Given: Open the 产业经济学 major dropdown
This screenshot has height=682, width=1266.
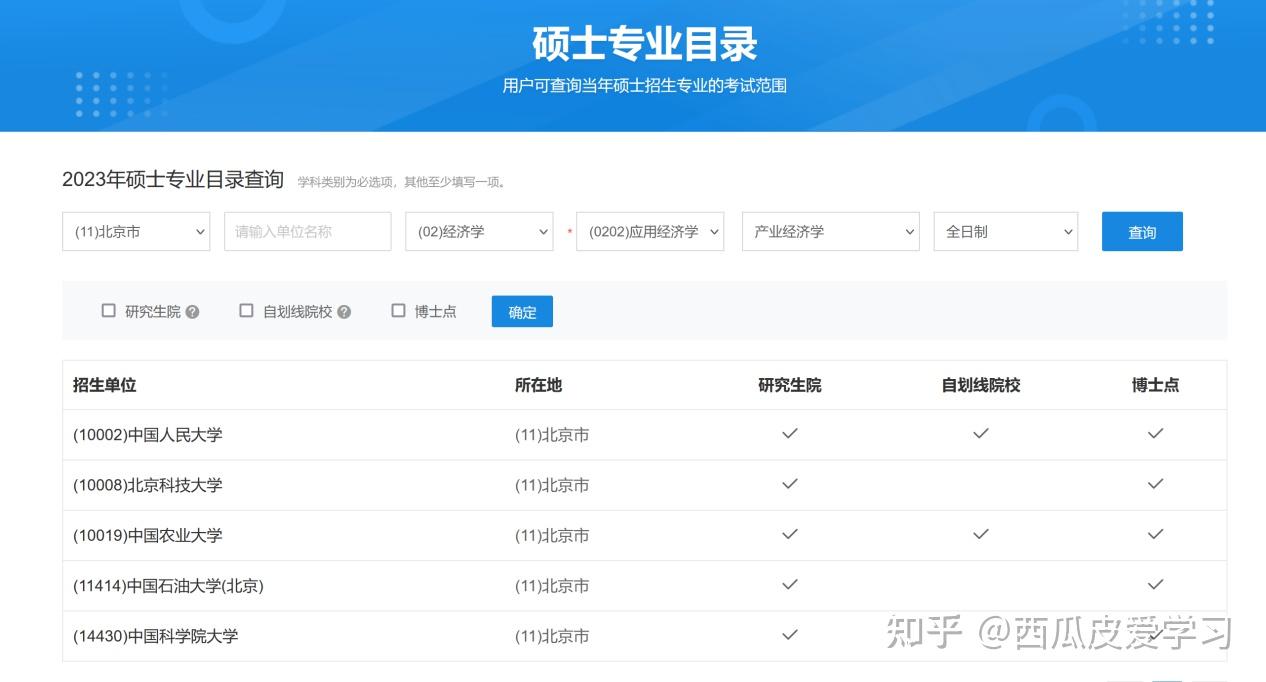Looking at the screenshot, I should [830, 231].
